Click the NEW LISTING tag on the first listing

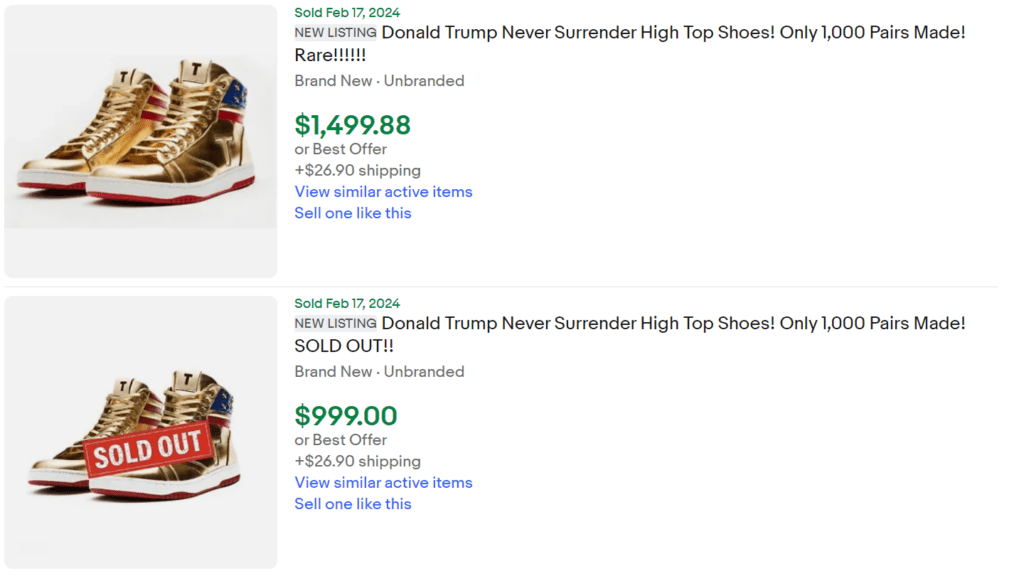(335, 32)
